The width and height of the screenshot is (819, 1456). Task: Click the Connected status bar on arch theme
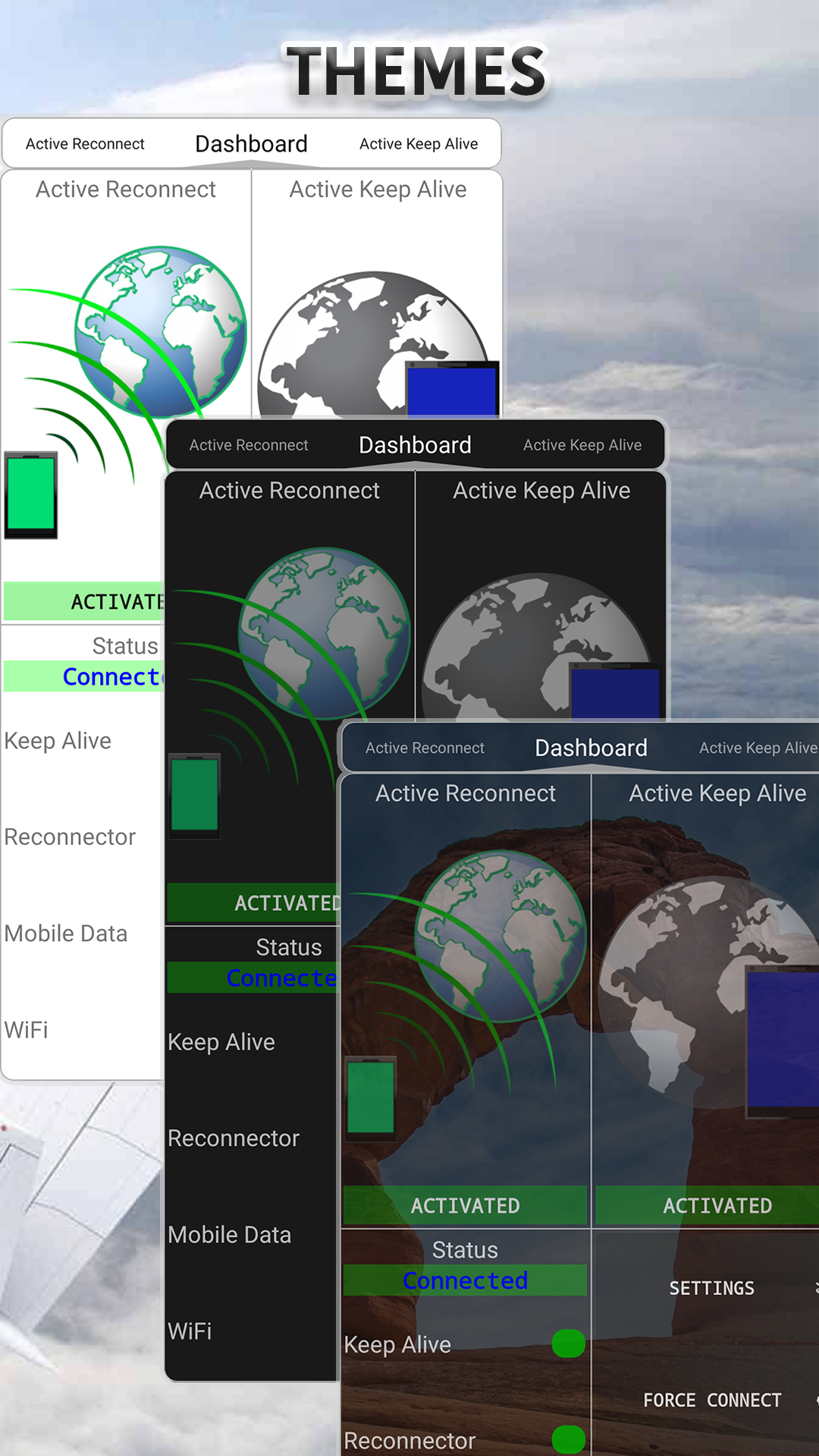(465, 1280)
